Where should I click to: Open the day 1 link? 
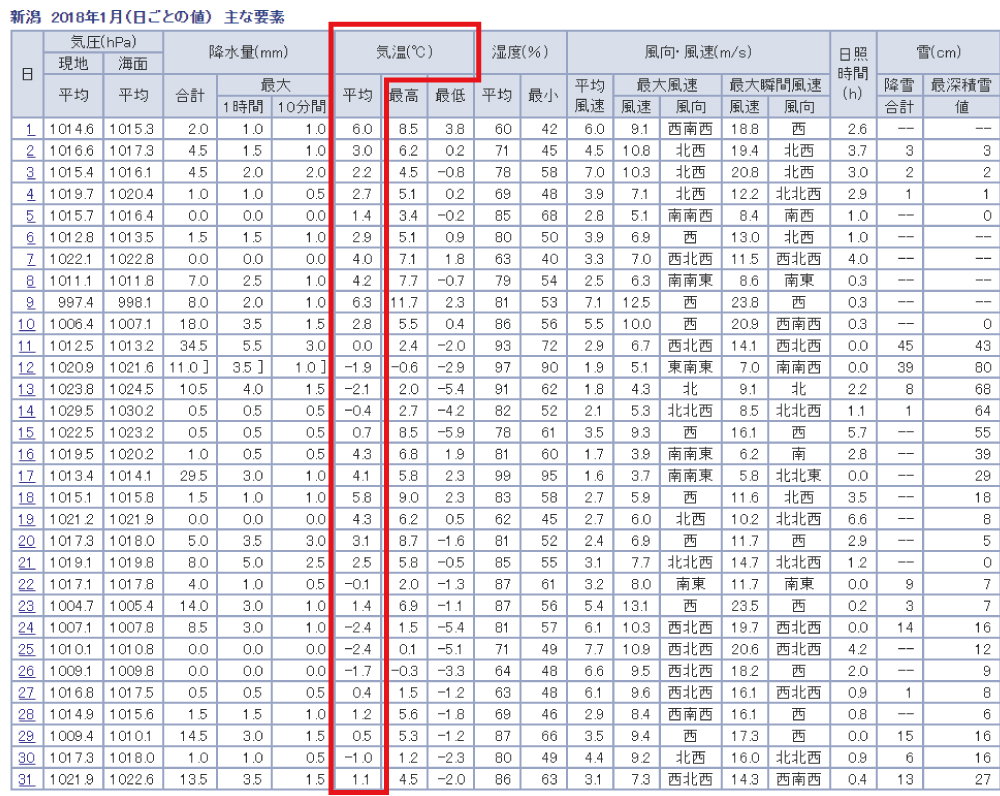pos(30,129)
